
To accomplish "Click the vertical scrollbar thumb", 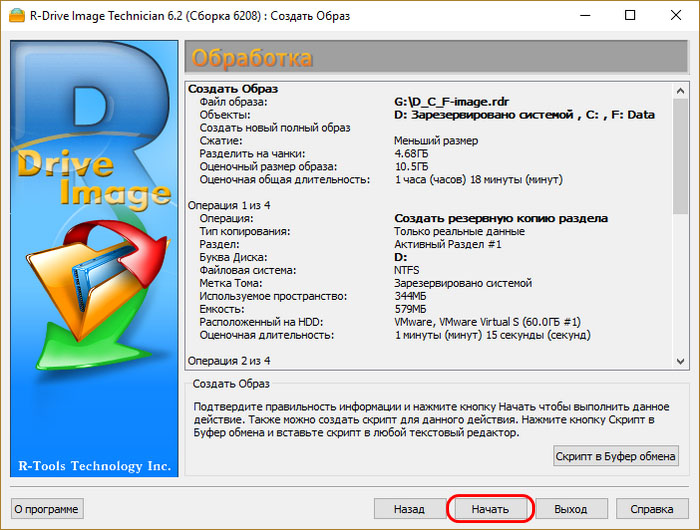I will 680,156.
